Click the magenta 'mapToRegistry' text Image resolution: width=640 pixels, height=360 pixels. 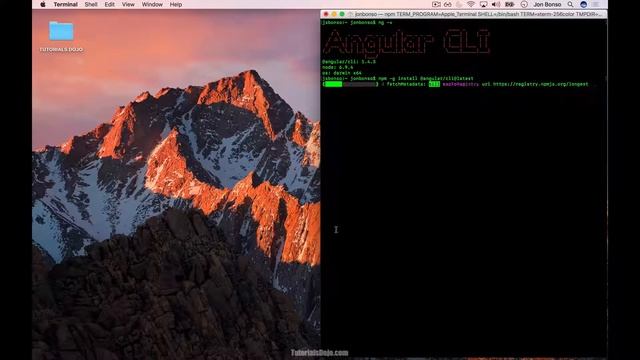[x=460, y=84]
